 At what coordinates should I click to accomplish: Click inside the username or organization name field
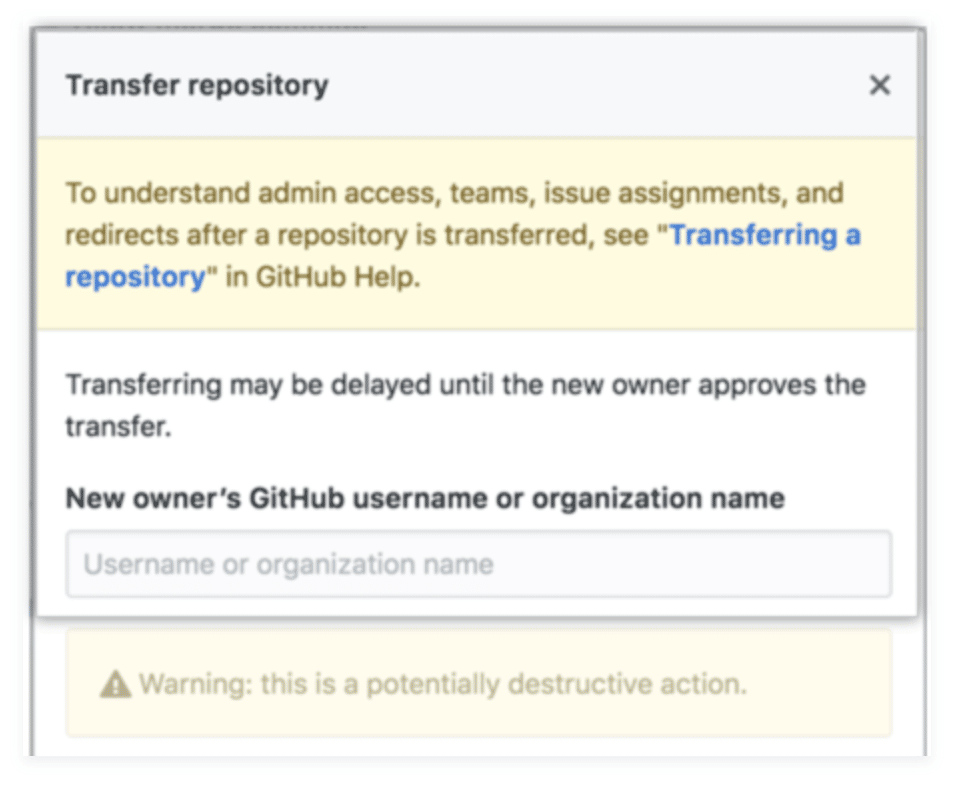click(x=477, y=564)
